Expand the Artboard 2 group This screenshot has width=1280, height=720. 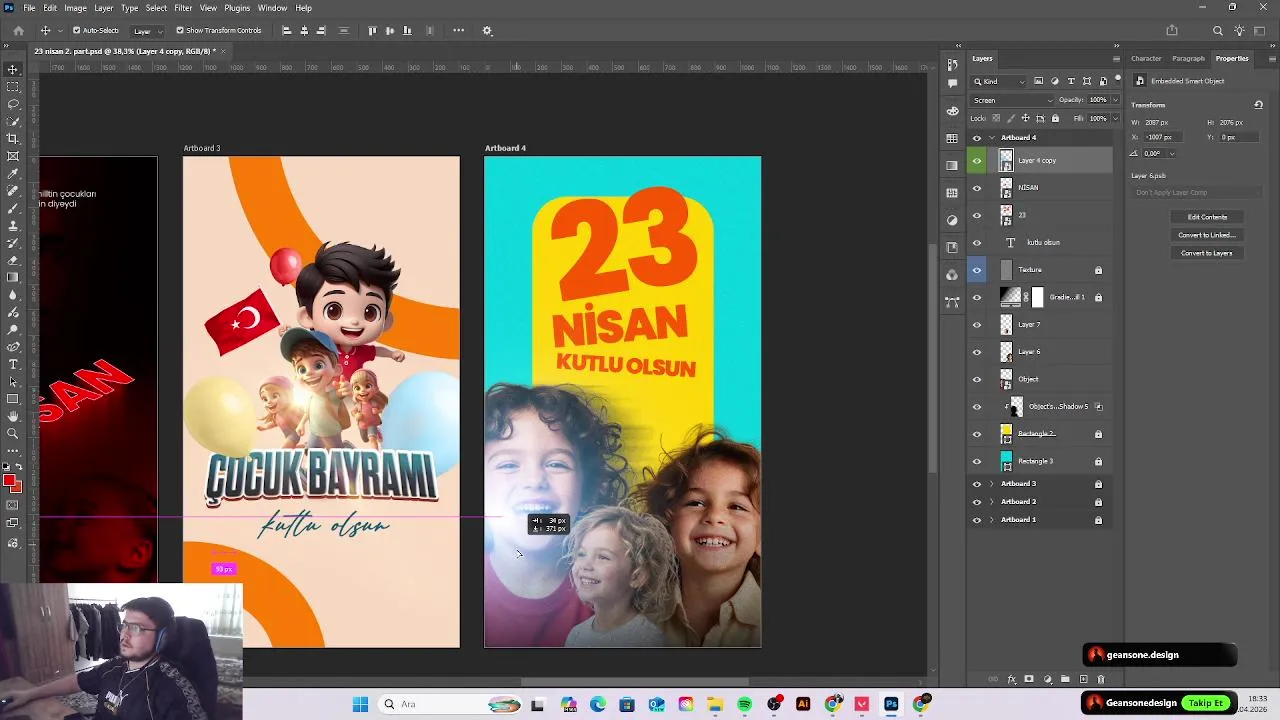[x=992, y=502]
